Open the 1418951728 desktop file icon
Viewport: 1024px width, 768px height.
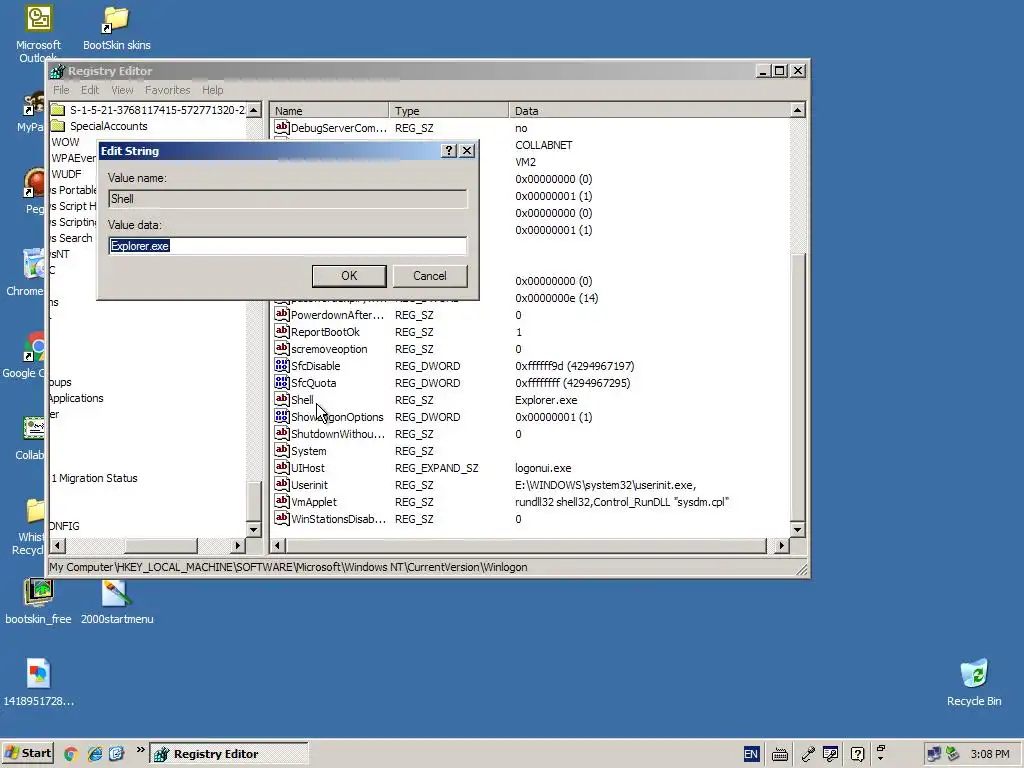pyautogui.click(x=39, y=682)
